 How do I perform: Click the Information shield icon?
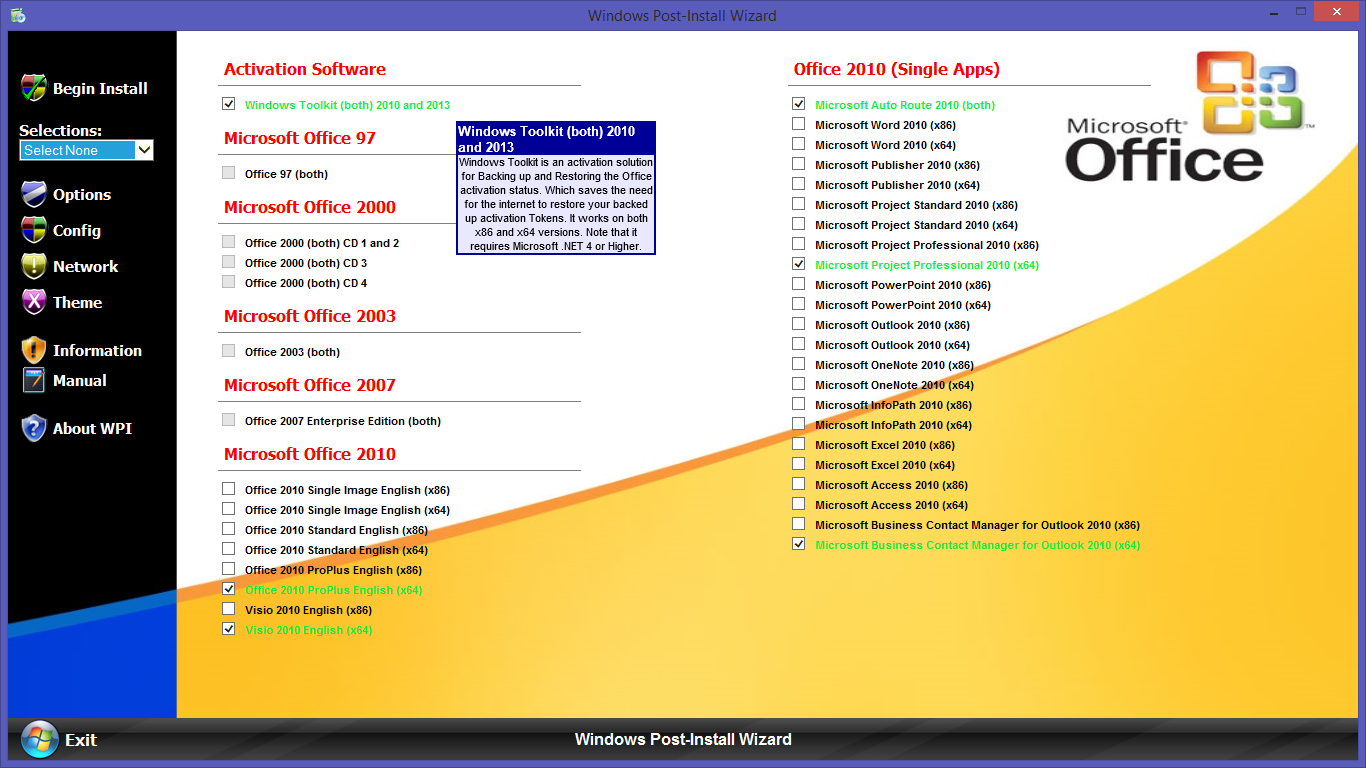(x=31, y=350)
